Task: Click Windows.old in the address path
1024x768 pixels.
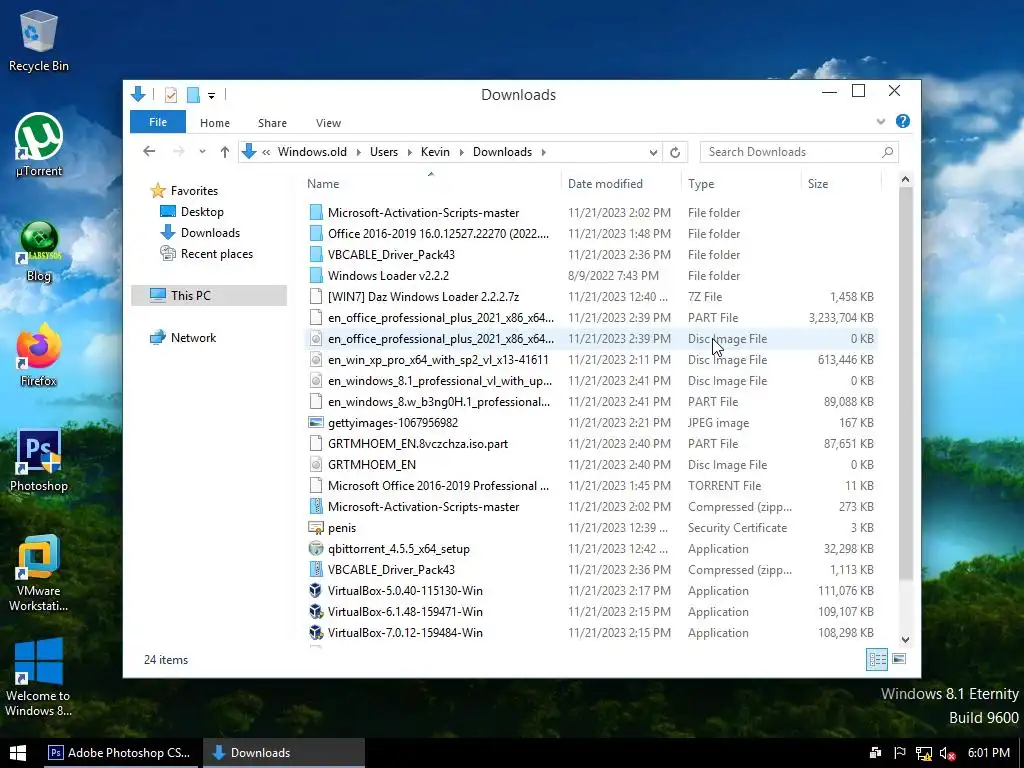Action: click(312, 152)
